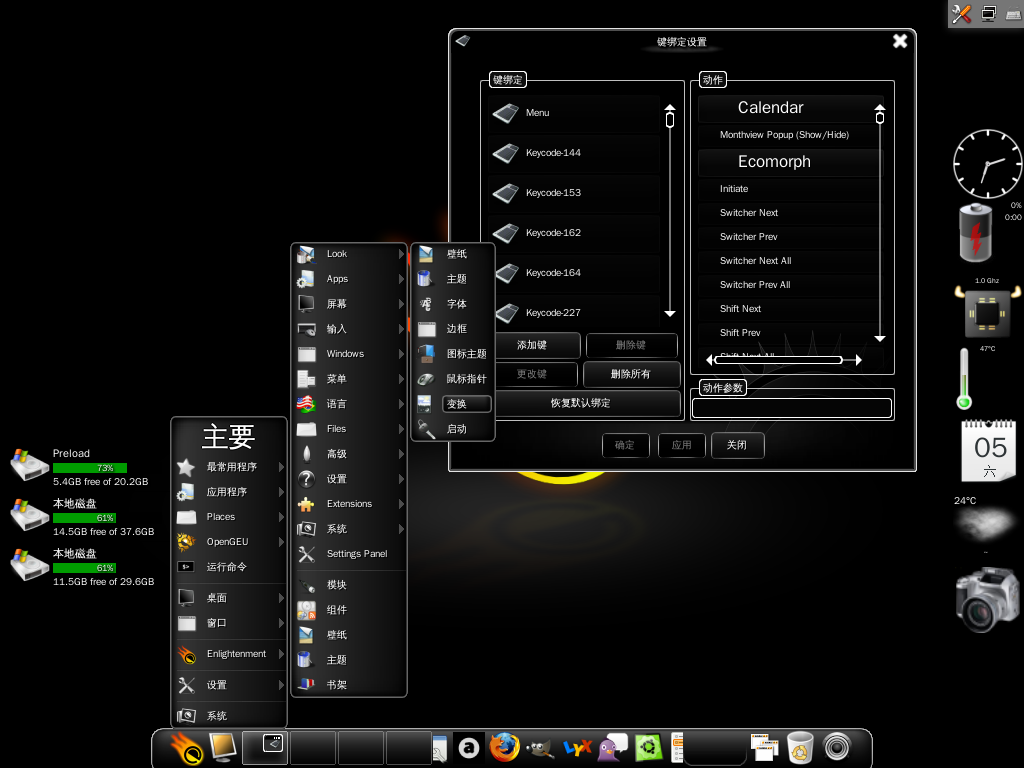Select Keycode-162 binding row
This screenshot has width=1024, height=768.
pos(574,232)
